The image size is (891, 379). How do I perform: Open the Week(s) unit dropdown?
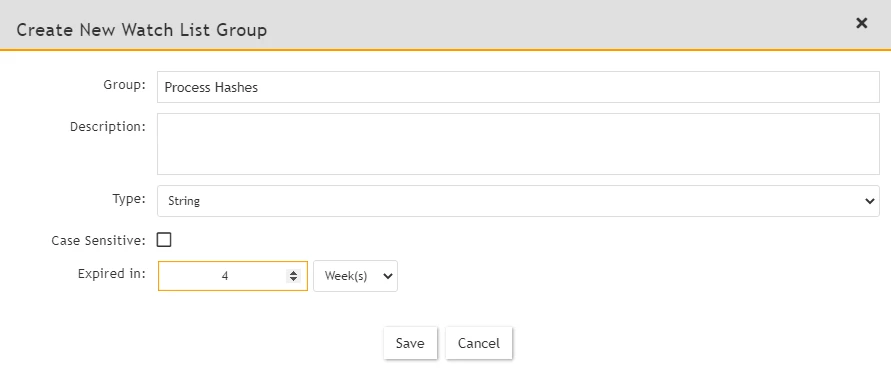point(355,276)
